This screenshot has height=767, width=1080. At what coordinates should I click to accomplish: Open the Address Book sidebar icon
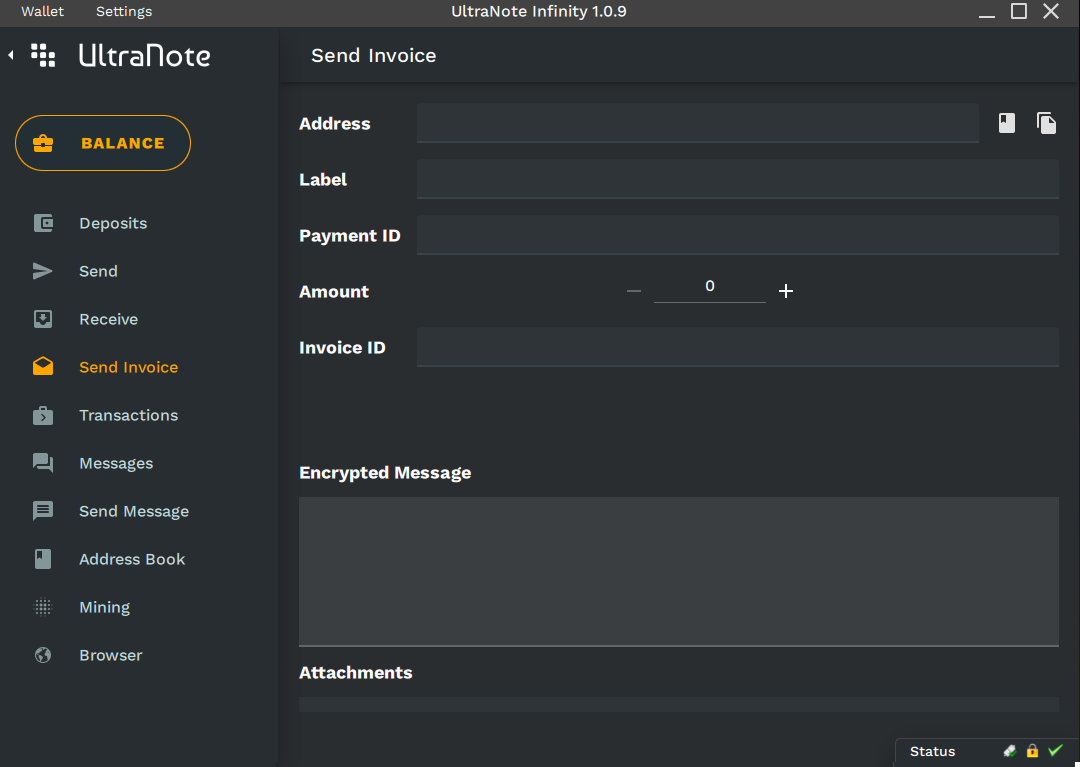click(x=43, y=559)
